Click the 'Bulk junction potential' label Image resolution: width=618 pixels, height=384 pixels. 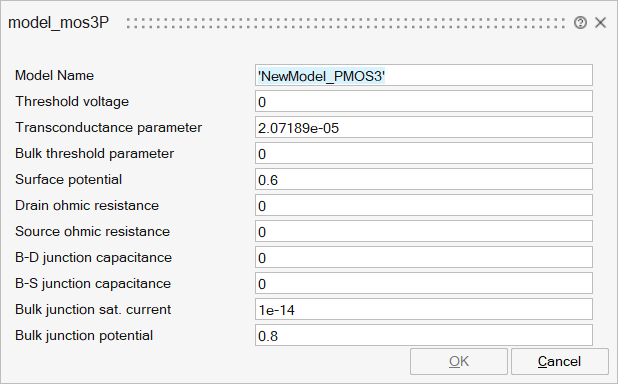tap(84, 336)
